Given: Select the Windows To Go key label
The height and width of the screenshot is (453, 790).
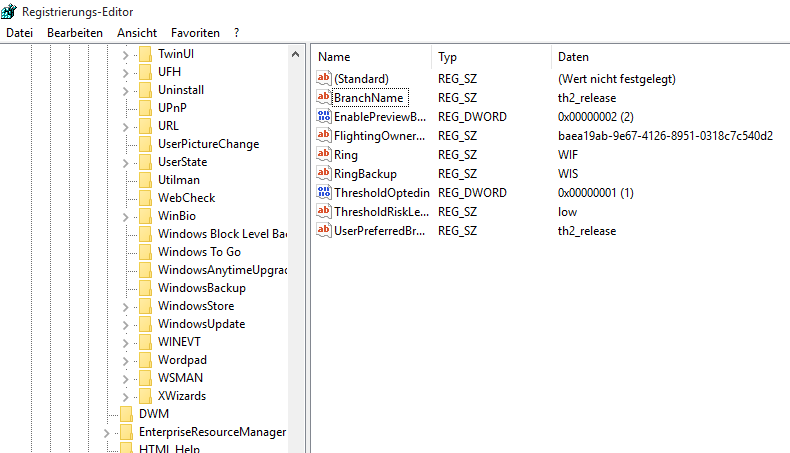Looking at the screenshot, I should click(x=199, y=252).
